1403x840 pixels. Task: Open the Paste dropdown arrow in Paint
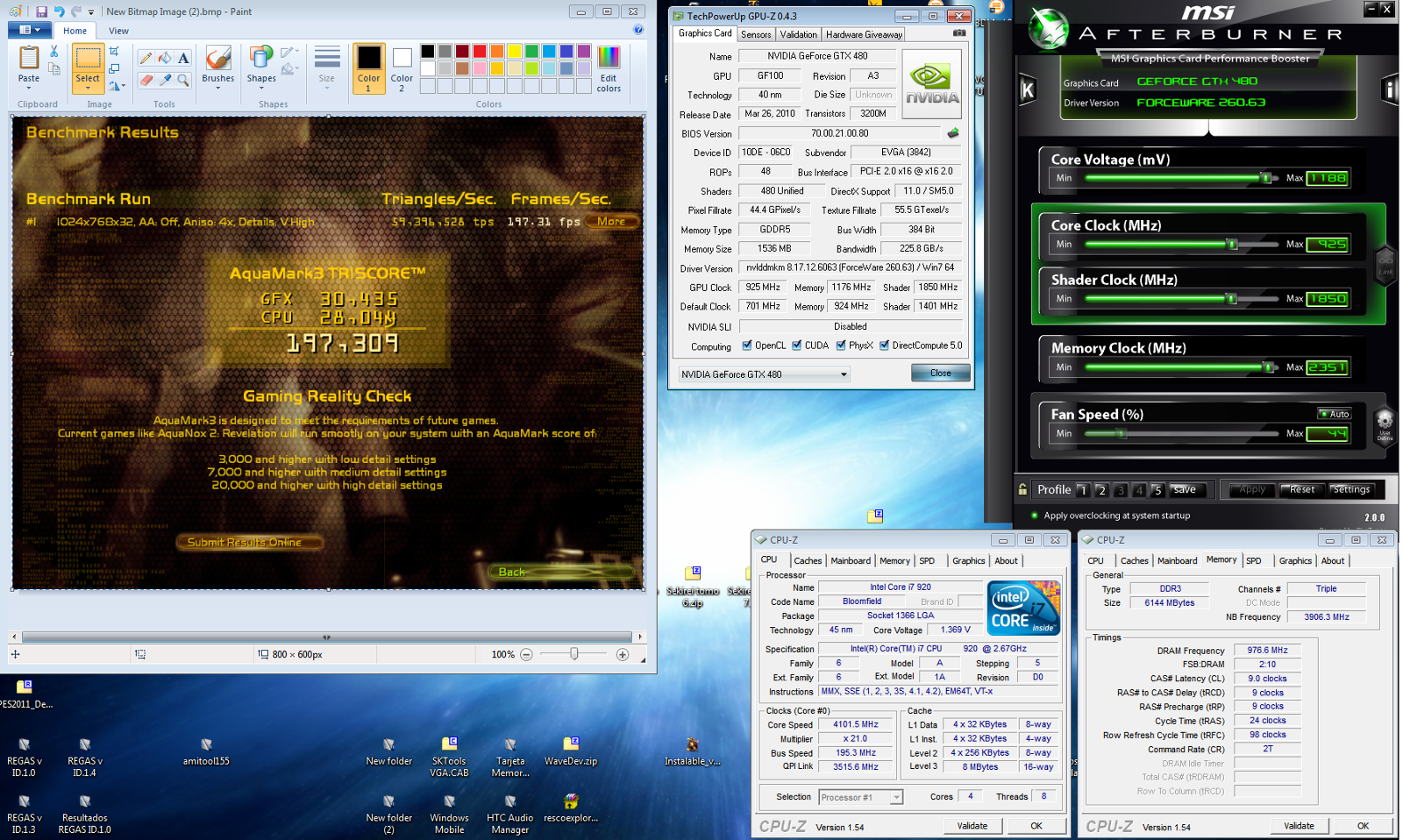coord(29,88)
